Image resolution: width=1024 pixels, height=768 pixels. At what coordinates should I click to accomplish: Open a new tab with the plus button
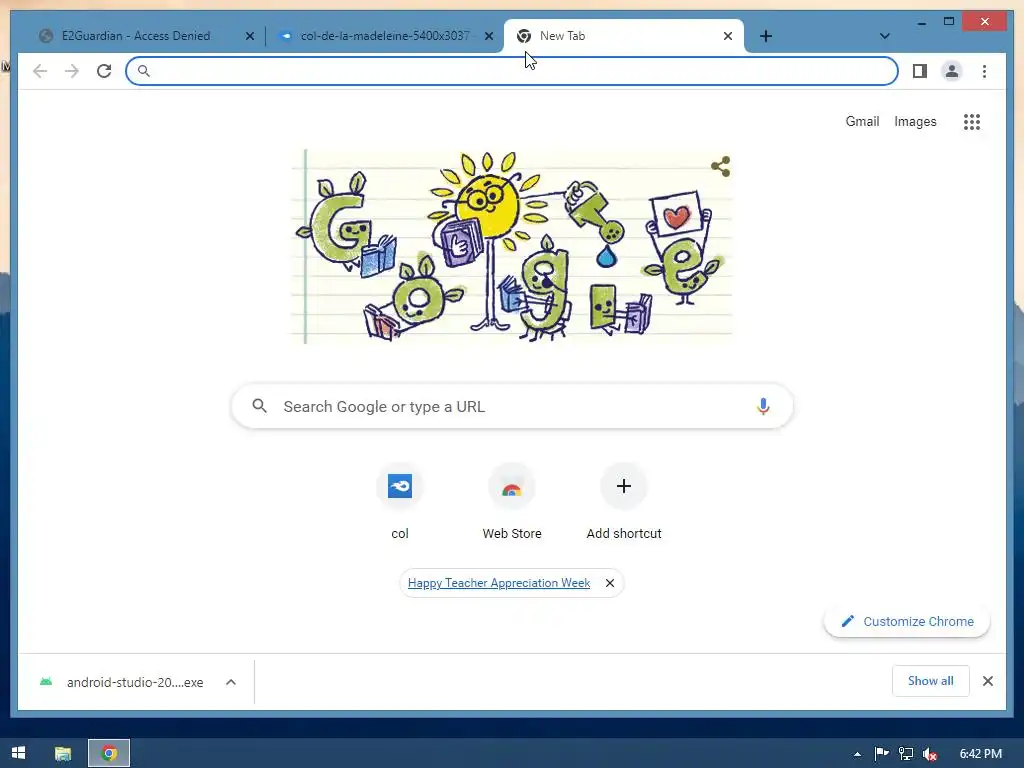coord(766,37)
